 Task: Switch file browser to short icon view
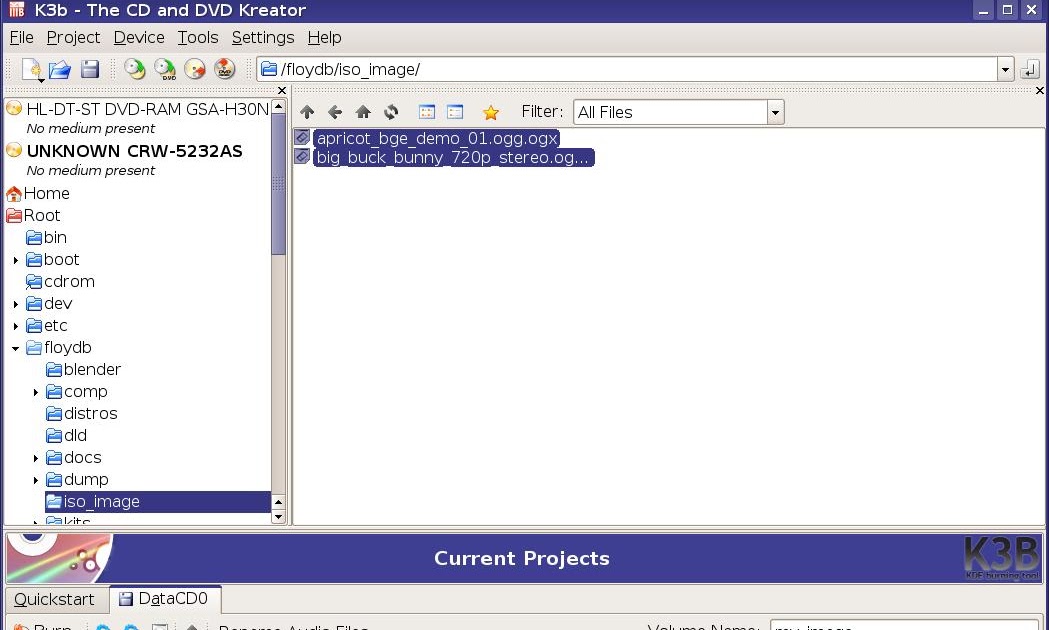427,112
